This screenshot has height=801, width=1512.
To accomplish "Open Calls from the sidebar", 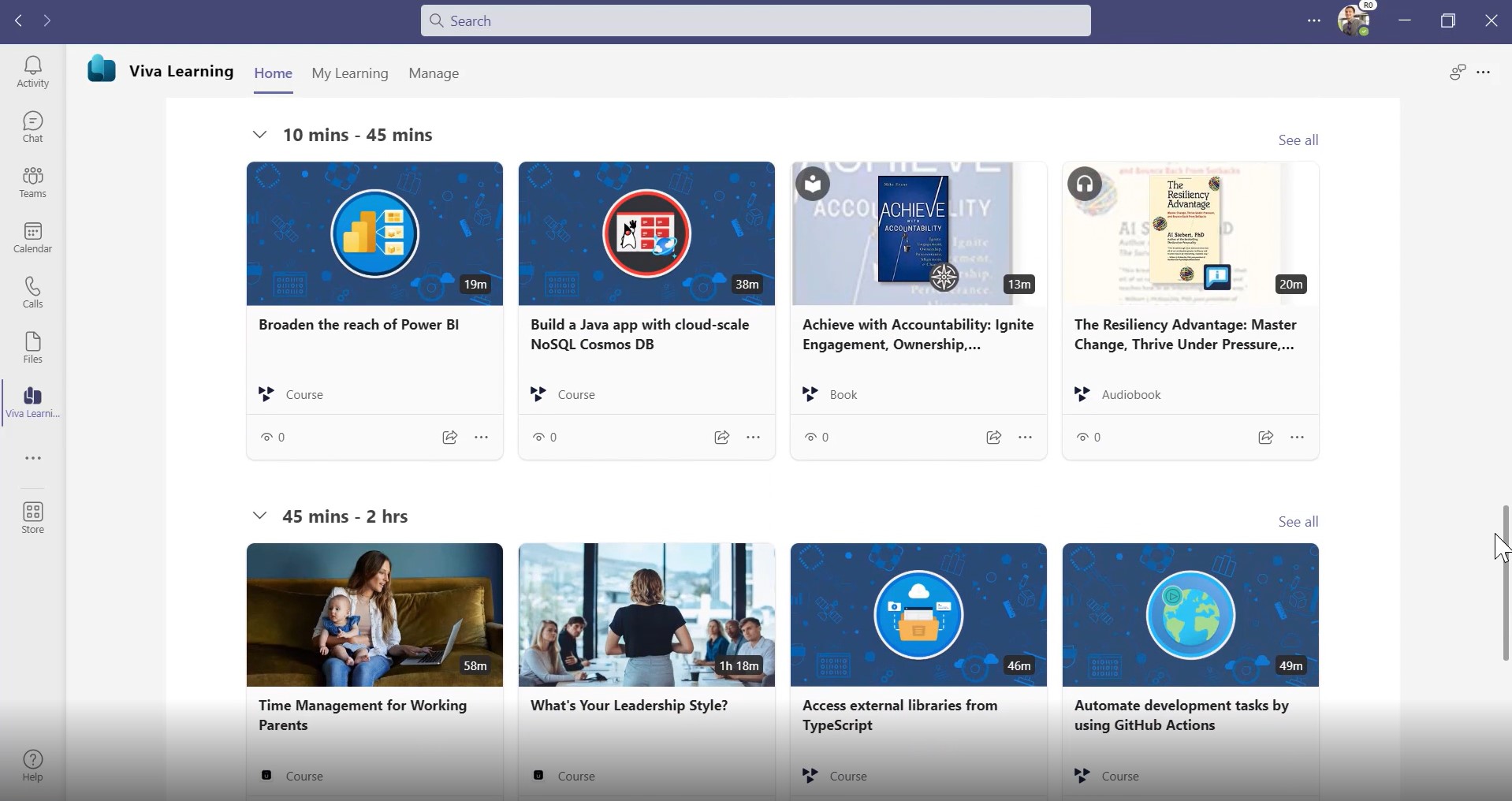I will [x=33, y=292].
